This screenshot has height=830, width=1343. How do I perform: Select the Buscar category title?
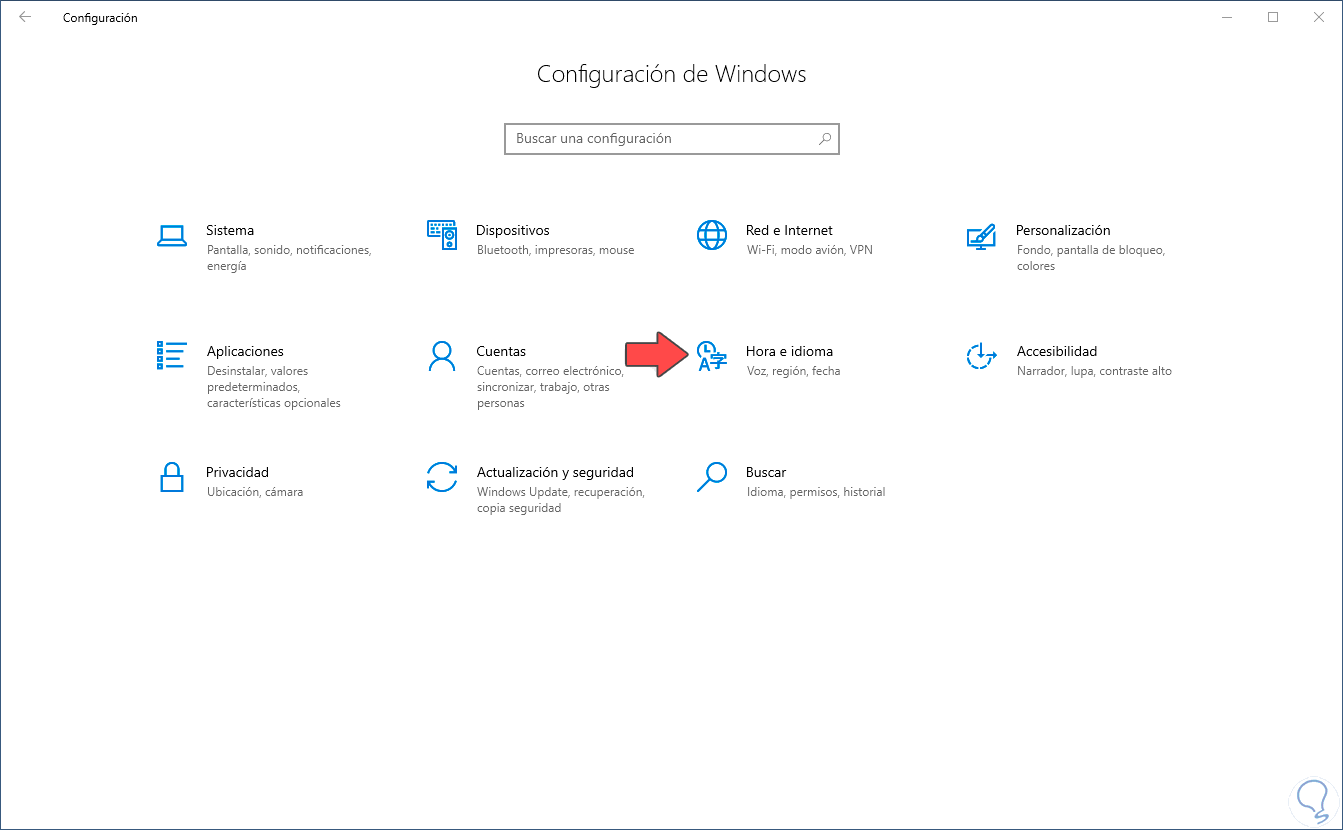[766, 472]
